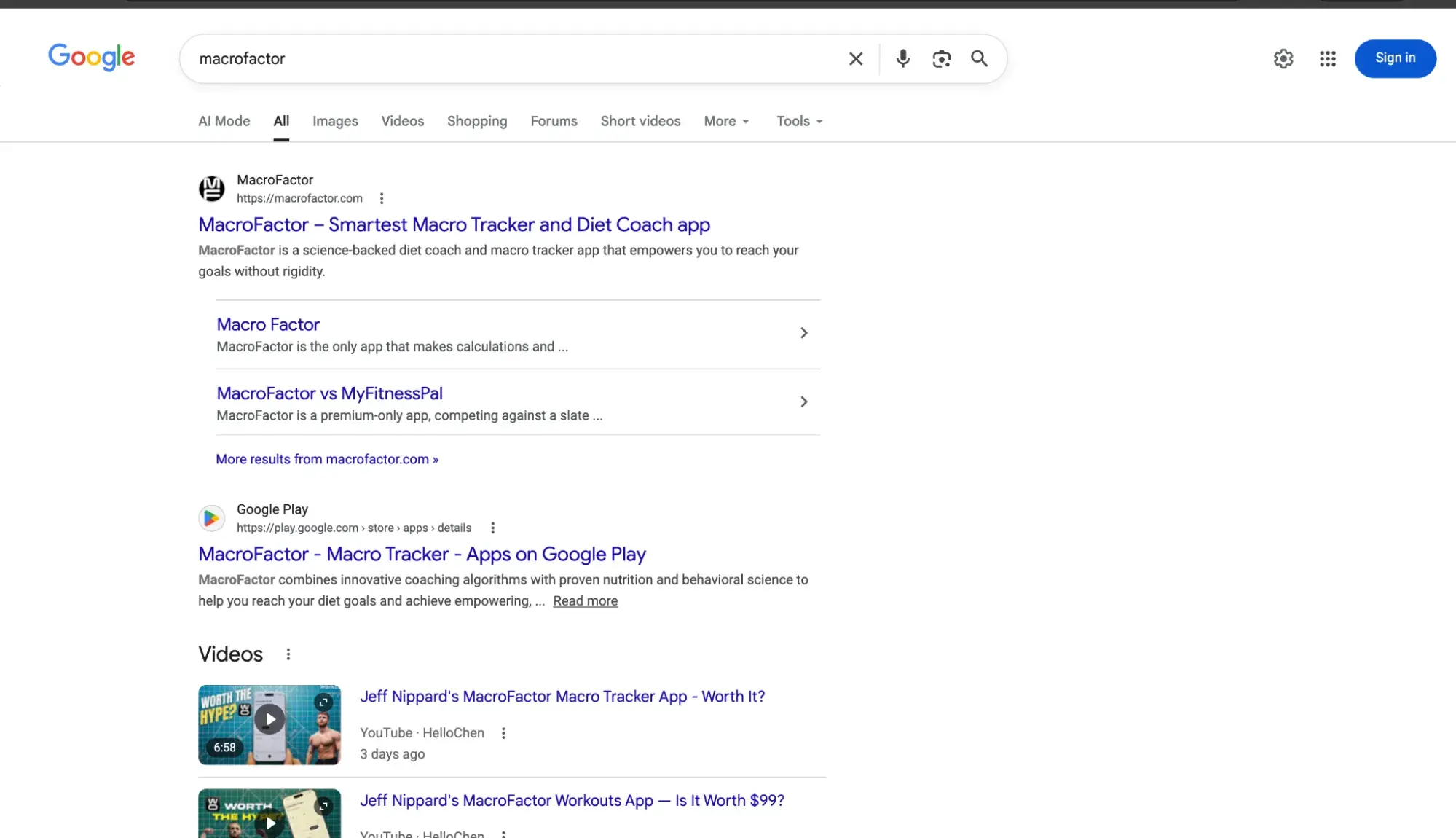The width and height of the screenshot is (1456, 838).
Task: Clear the search box with X icon
Action: (856, 58)
